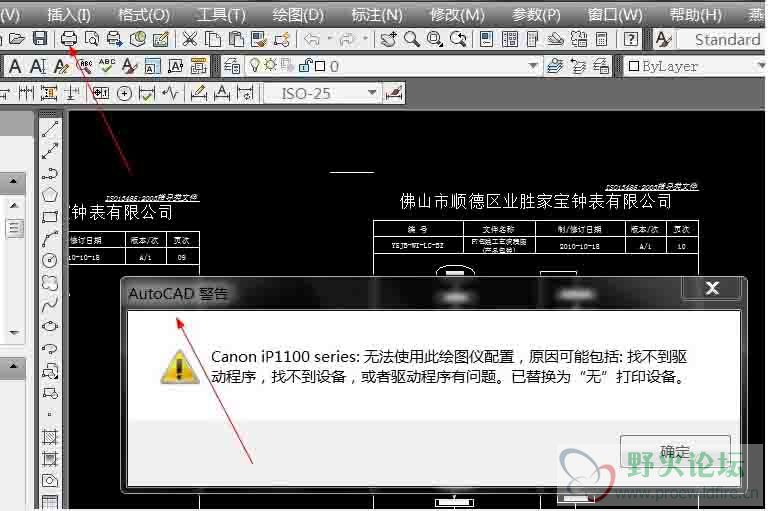The image size is (768, 511).
Task: Open the 格式(O) menu
Action: click(x=144, y=15)
